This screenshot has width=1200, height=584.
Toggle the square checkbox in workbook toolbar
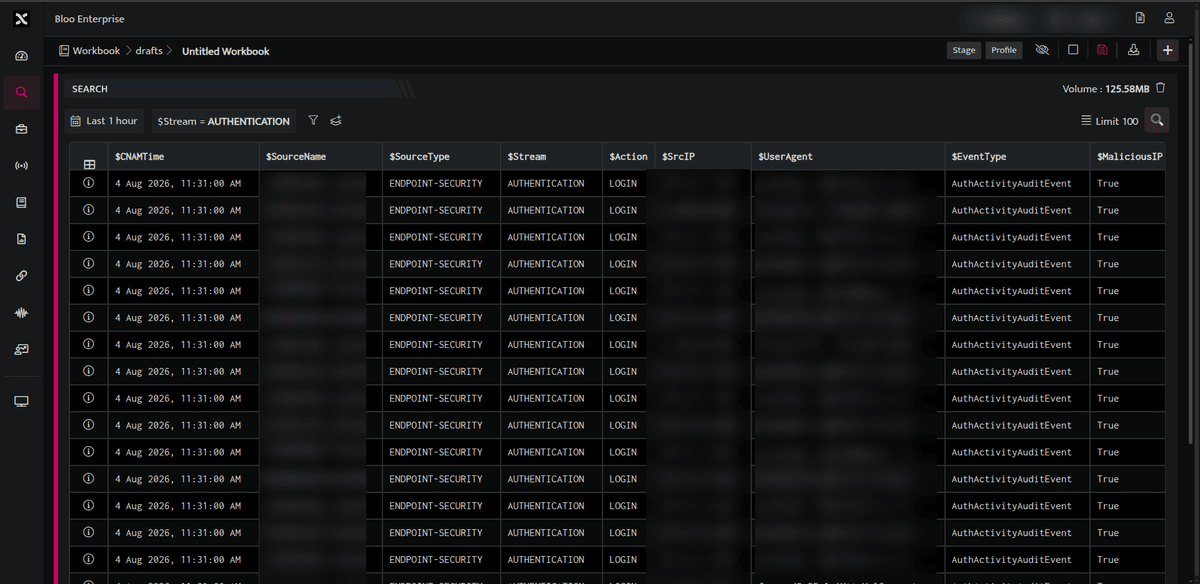1073,50
